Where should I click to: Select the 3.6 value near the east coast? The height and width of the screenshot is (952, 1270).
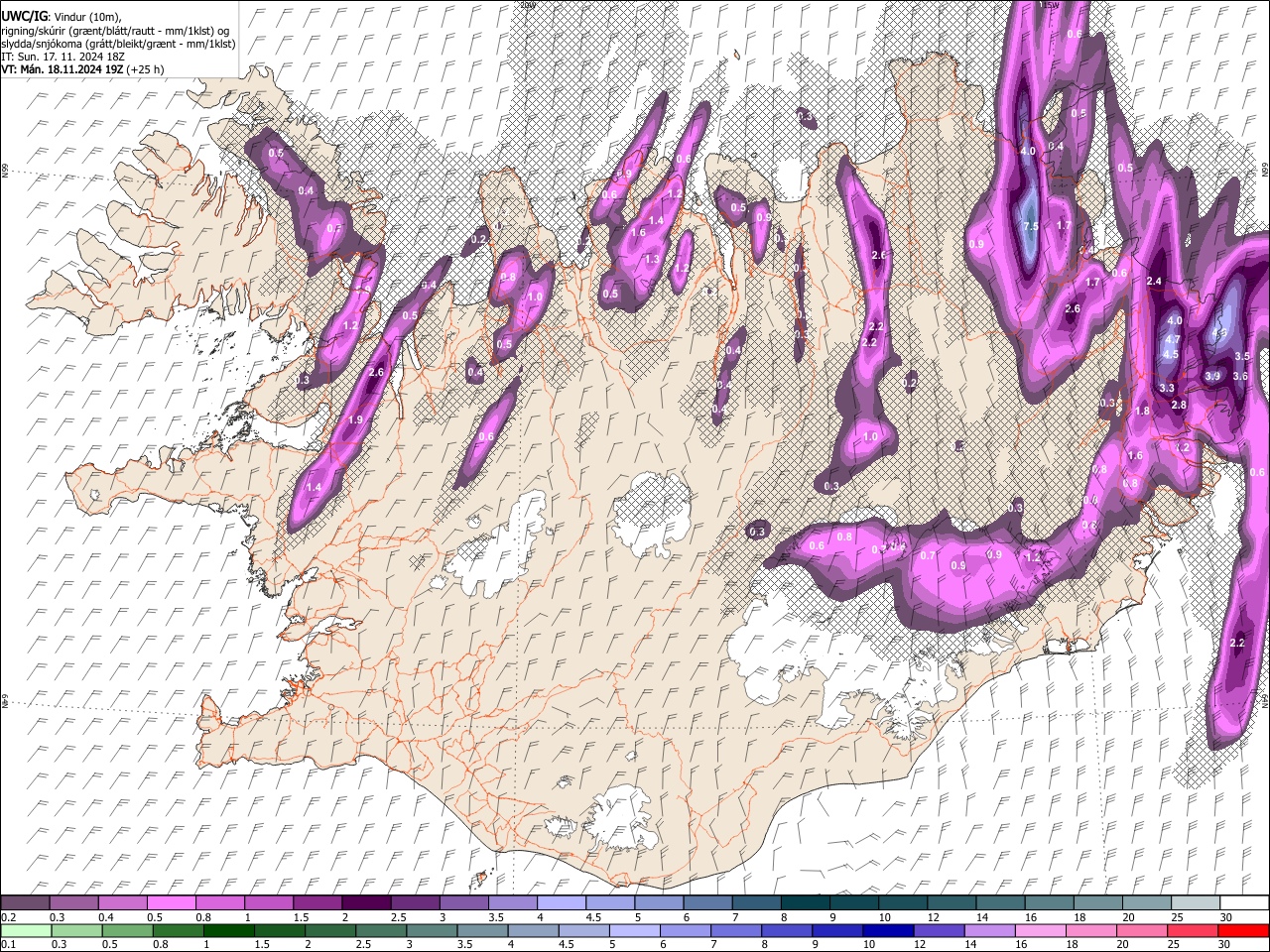click(x=1240, y=376)
